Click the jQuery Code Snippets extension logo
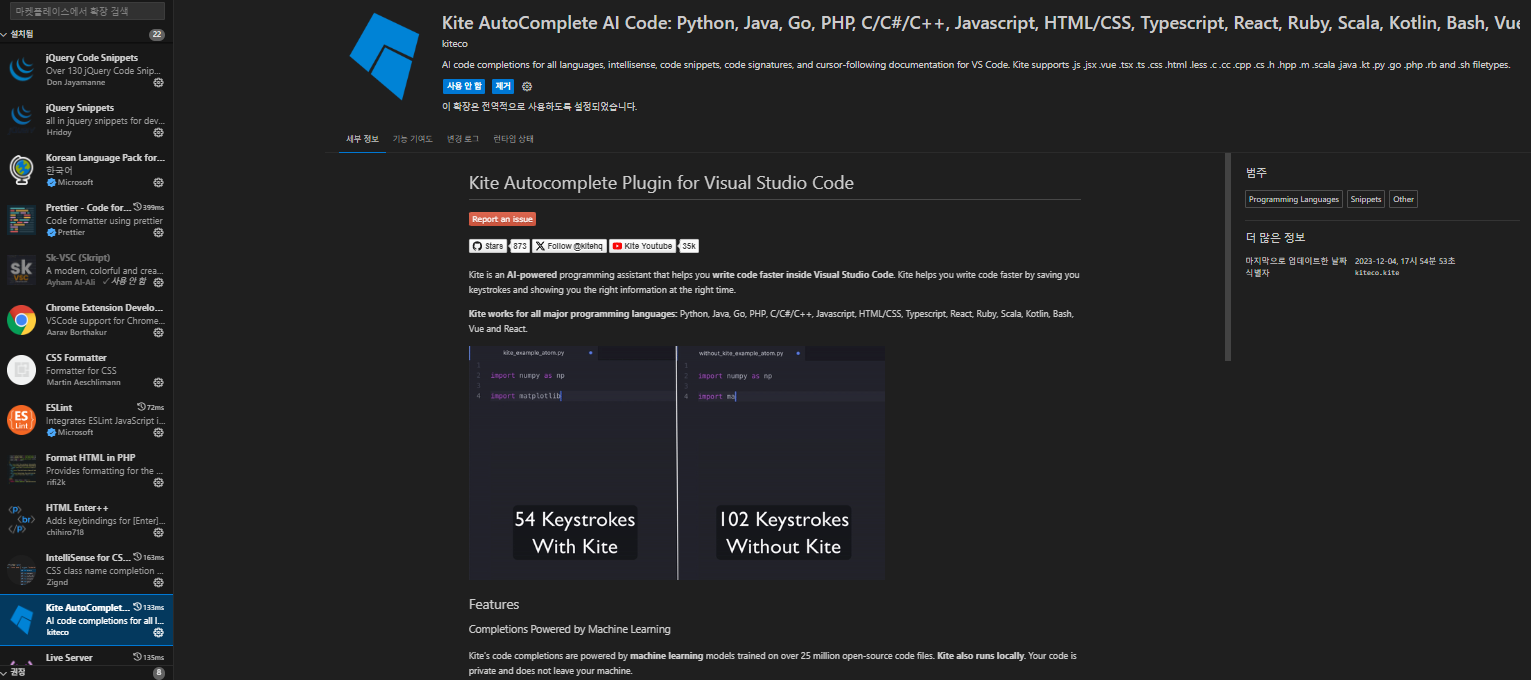Screen dimensions: 1531x680 point(22,70)
